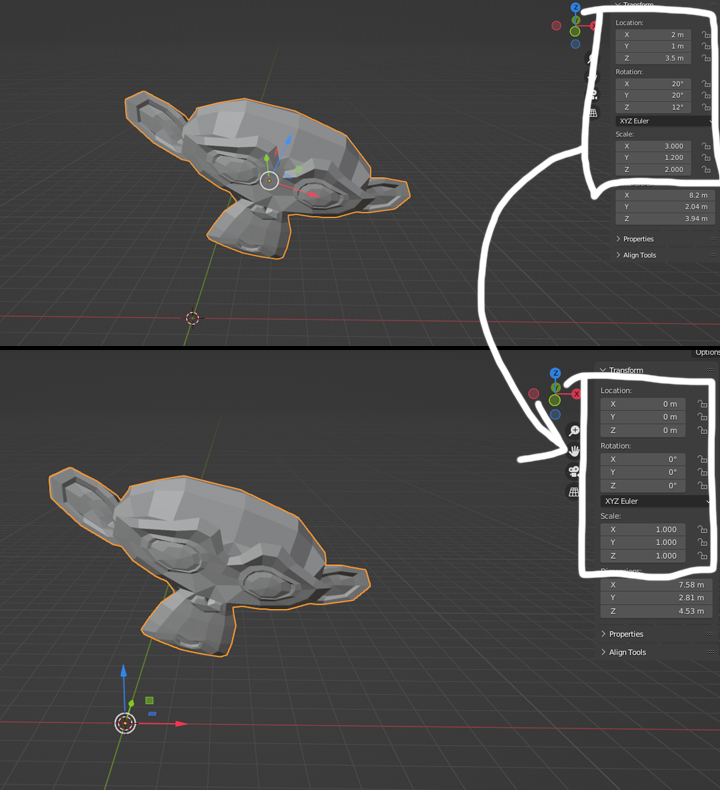
Task: Click the negative Z dark blue circle, upper screenshot
Action: click(575, 44)
